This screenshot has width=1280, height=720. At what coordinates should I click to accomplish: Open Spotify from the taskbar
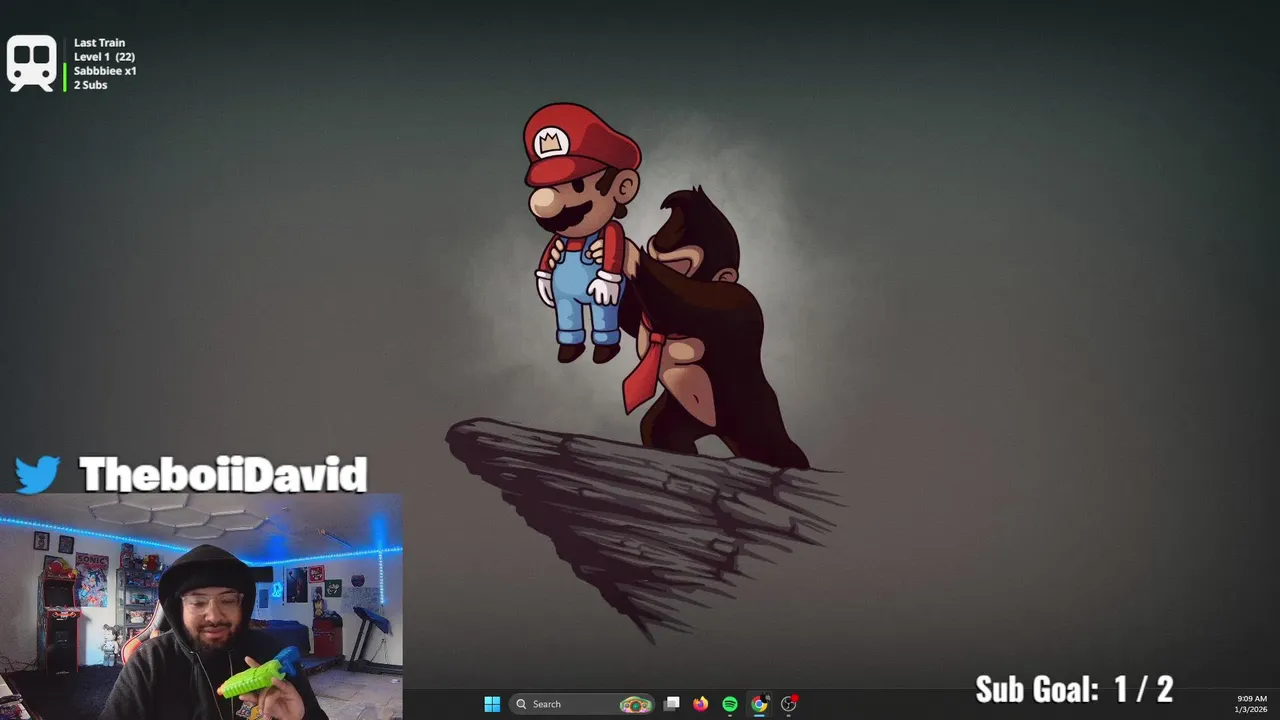click(x=730, y=704)
